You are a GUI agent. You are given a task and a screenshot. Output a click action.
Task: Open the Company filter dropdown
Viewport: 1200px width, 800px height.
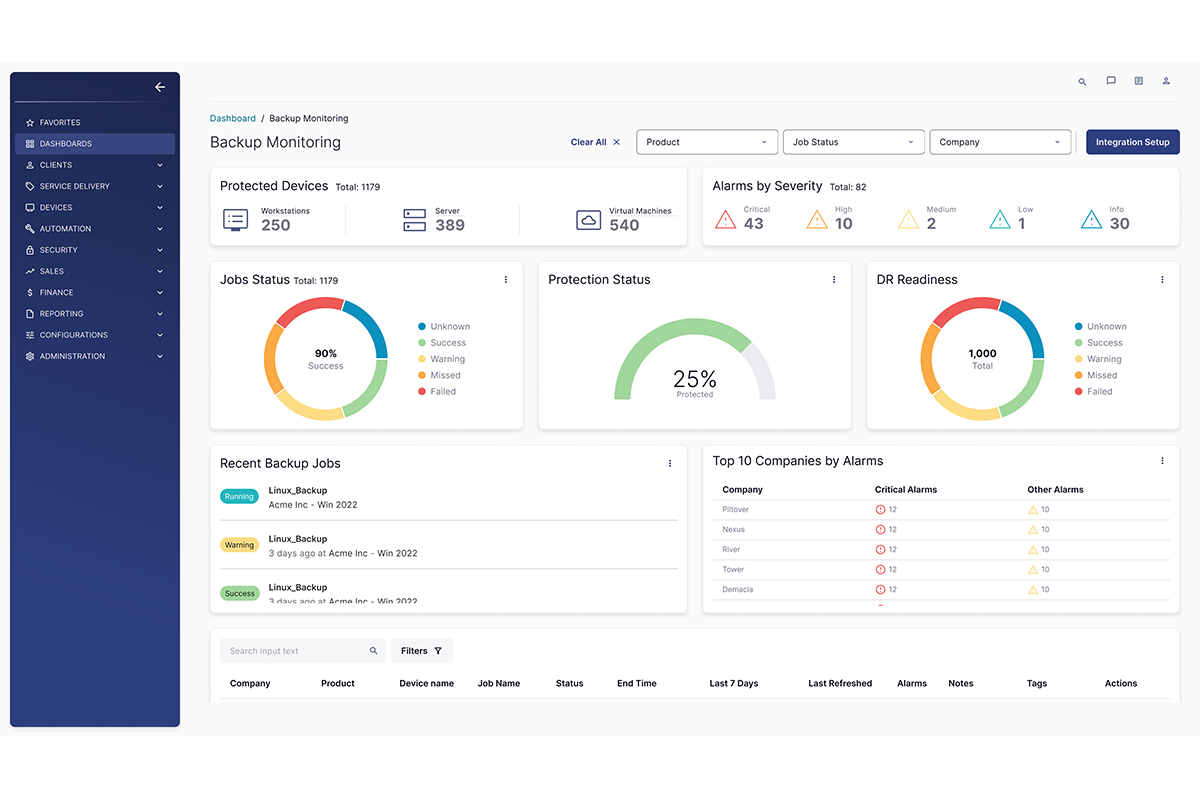click(x=1000, y=142)
